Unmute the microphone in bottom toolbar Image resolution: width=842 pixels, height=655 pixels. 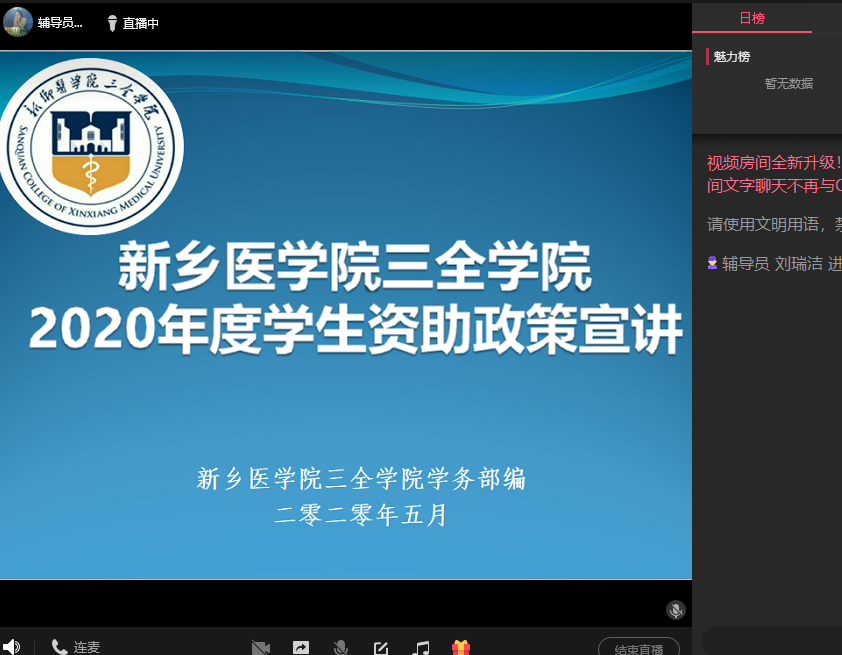(341, 648)
